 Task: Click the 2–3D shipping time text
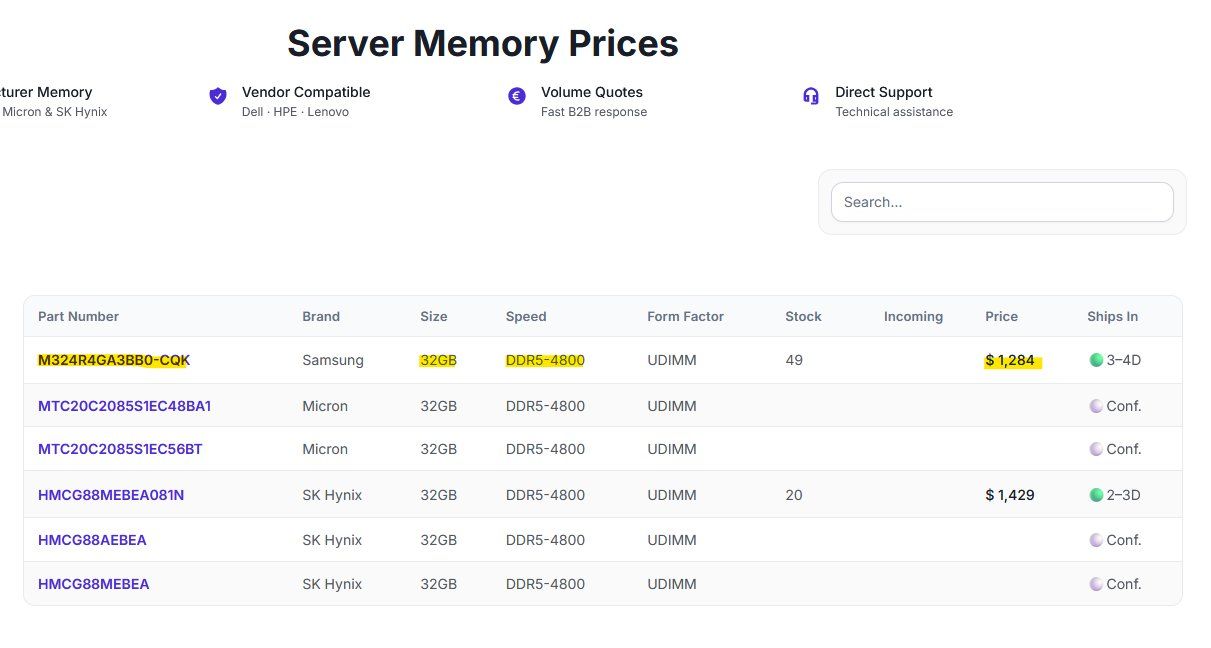pyautogui.click(x=1124, y=495)
